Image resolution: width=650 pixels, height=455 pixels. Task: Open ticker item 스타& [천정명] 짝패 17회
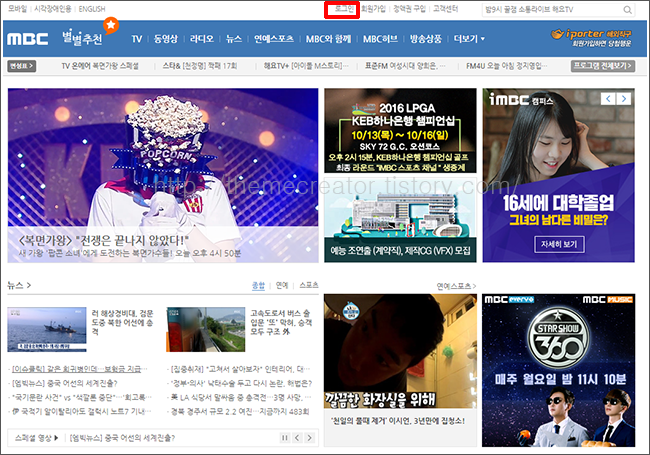[x=200, y=66]
